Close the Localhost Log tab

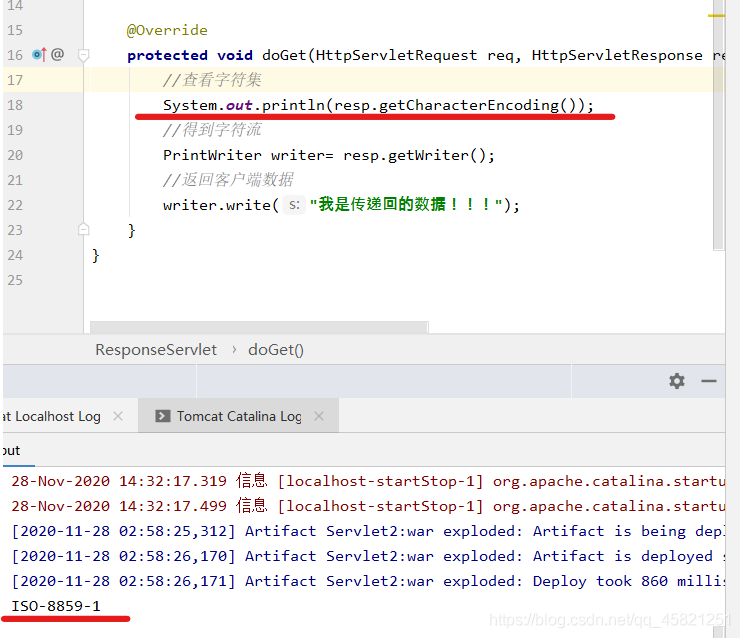pyautogui.click(x=118, y=416)
